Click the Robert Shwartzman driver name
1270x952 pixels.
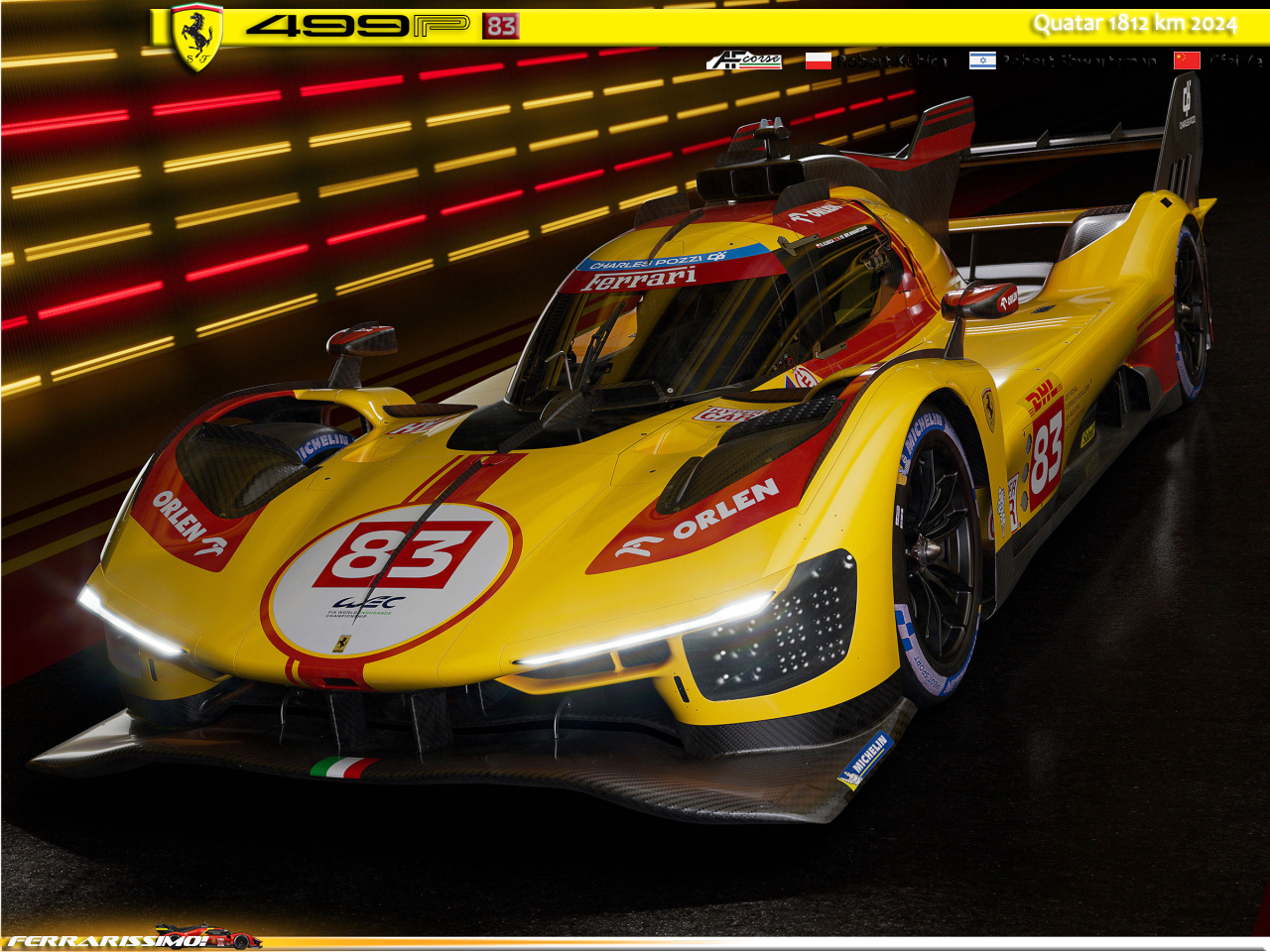click(x=1079, y=60)
